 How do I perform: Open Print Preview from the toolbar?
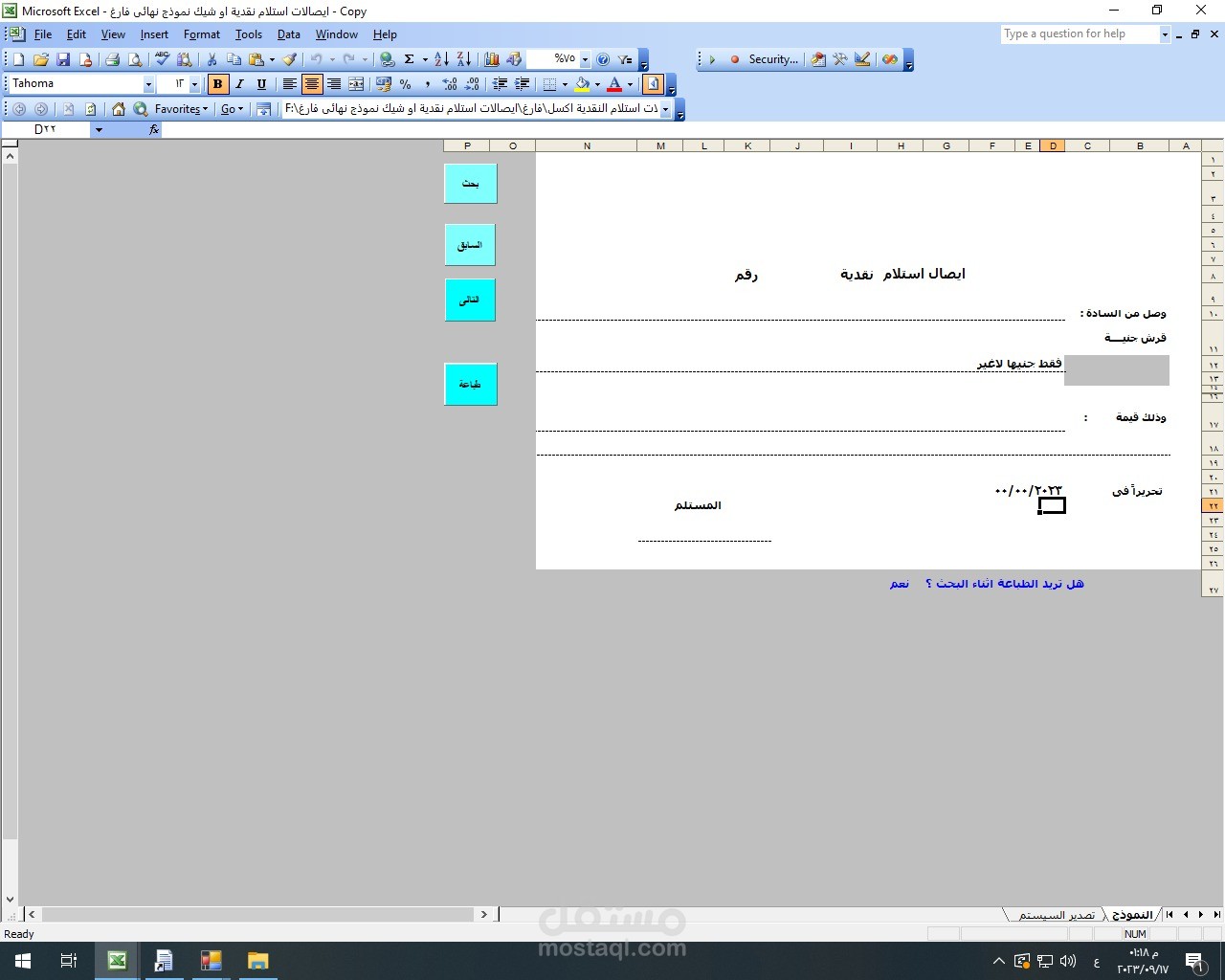click(135, 59)
